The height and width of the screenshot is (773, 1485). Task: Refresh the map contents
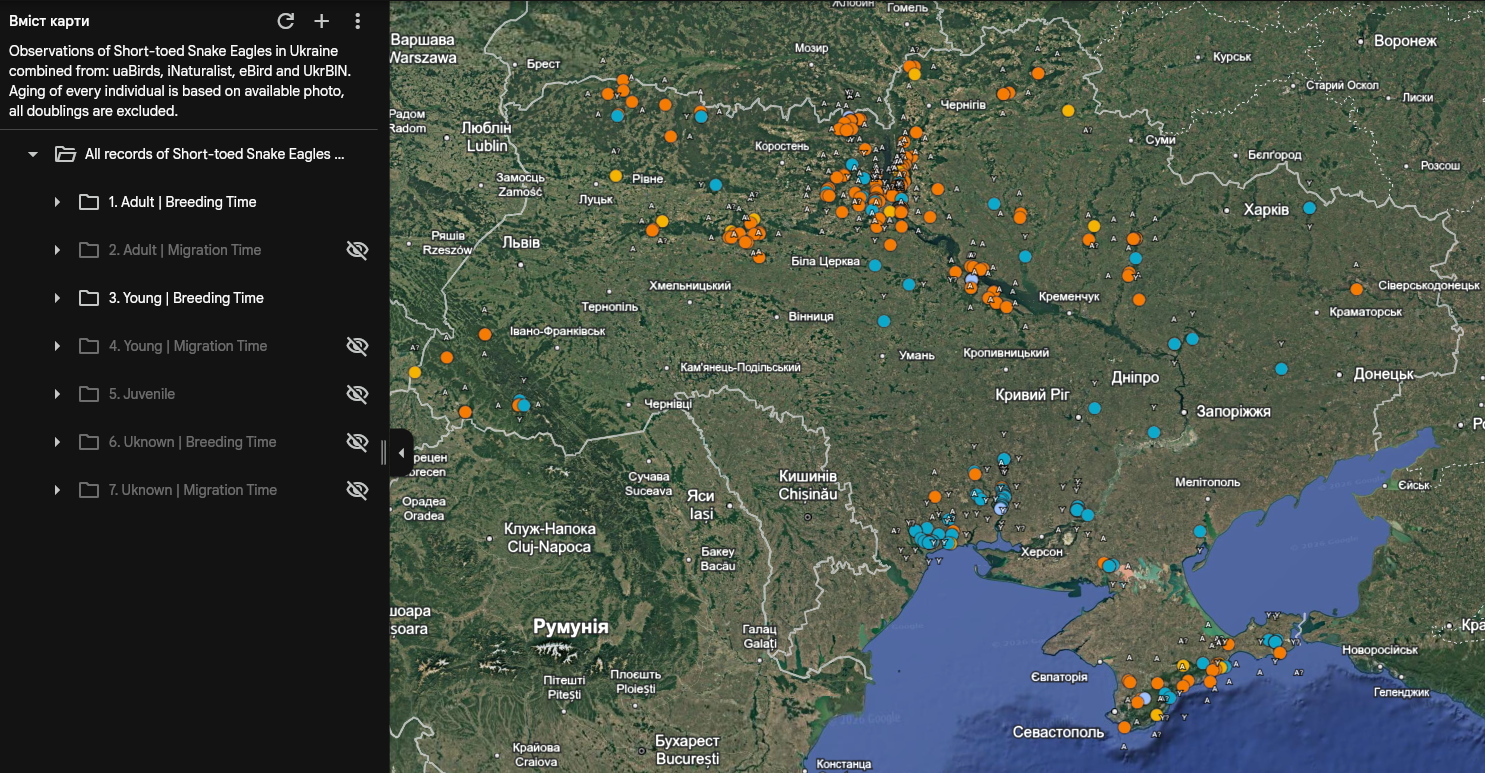(x=285, y=21)
